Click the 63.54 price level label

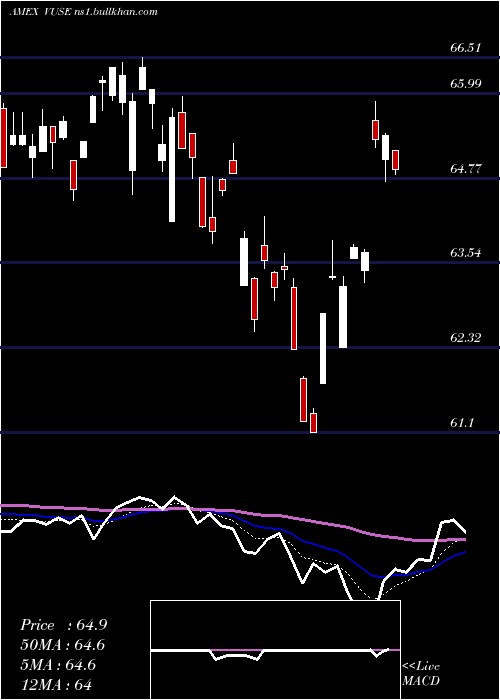(x=466, y=253)
